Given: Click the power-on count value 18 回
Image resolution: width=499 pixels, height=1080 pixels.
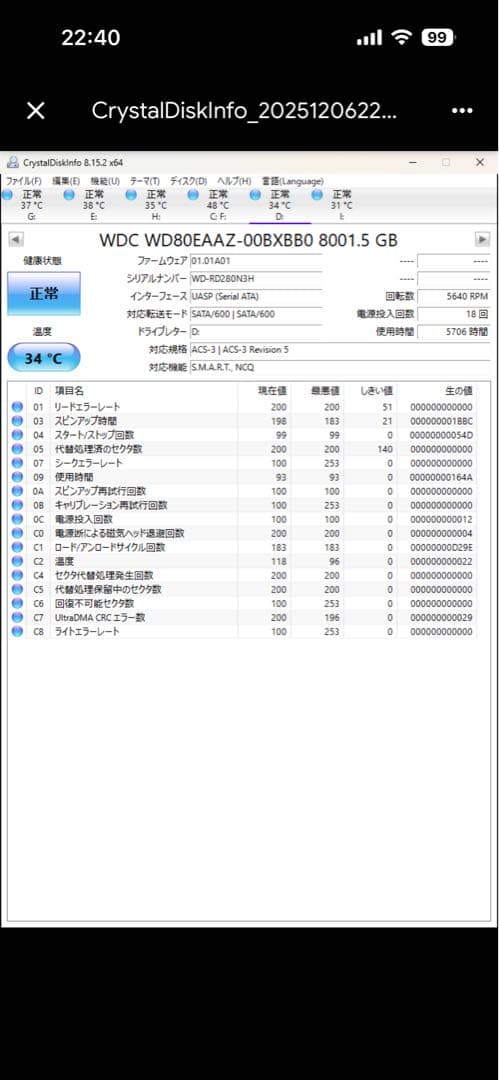Looking at the screenshot, I should tap(454, 314).
